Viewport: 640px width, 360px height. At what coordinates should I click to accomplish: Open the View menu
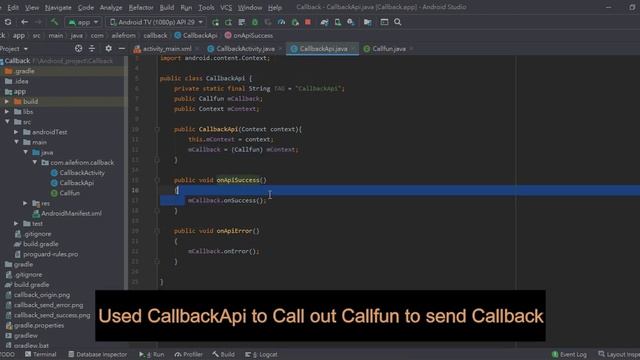[32, 7]
